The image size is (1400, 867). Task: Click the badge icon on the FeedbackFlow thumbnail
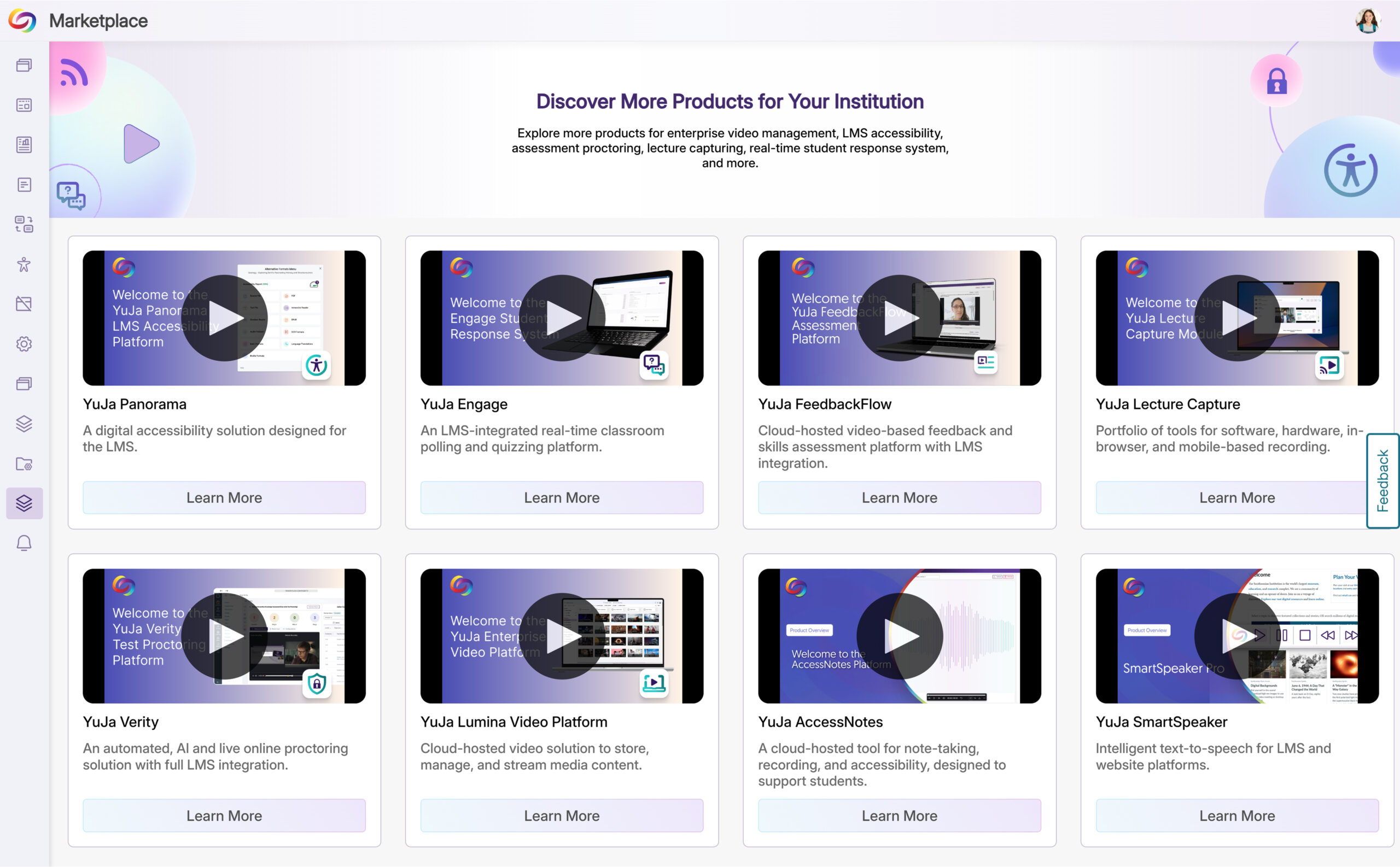point(986,362)
